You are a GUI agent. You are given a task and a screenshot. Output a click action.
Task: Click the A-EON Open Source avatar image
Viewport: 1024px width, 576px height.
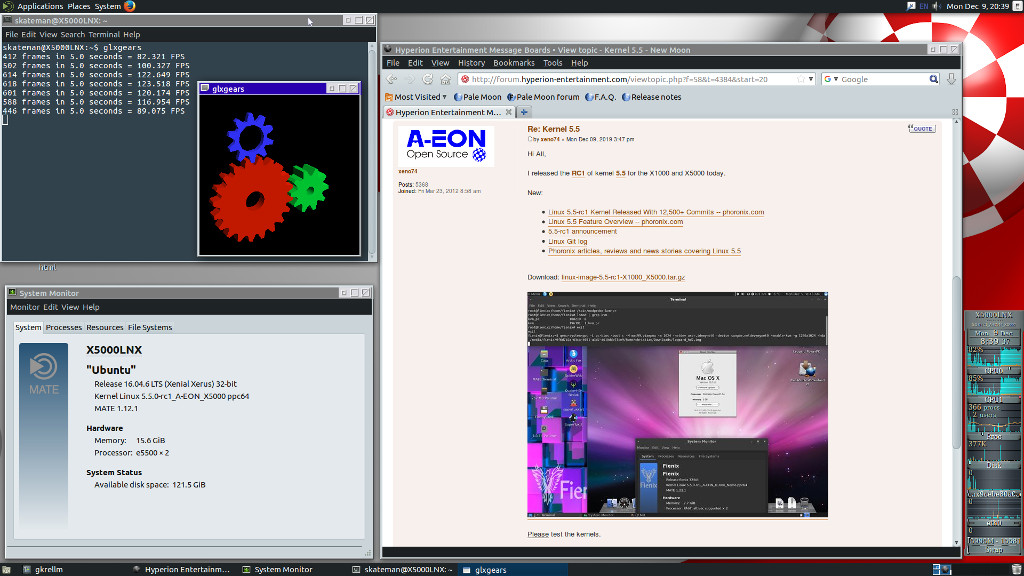(446, 146)
